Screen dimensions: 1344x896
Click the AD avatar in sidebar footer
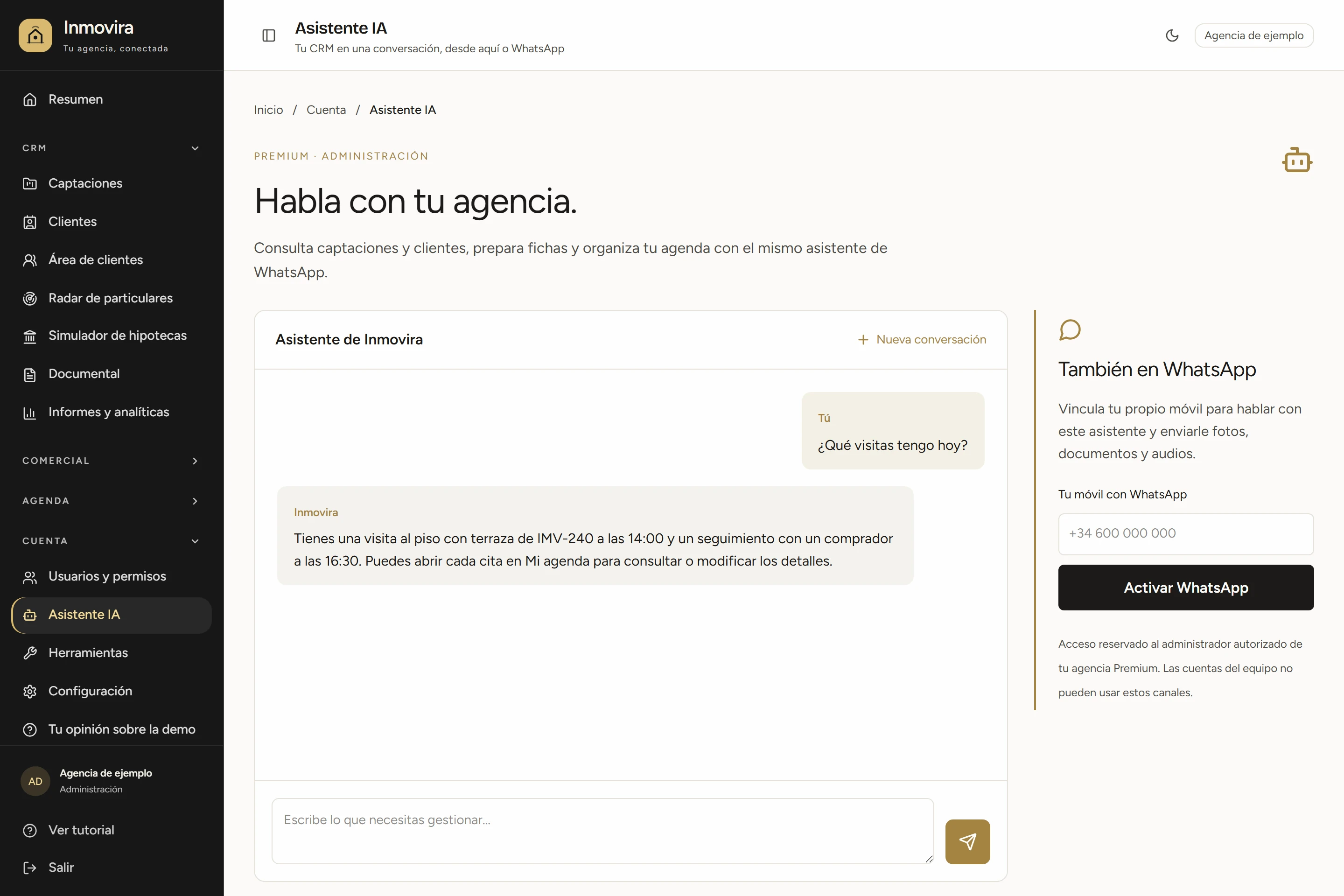point(35,781)
